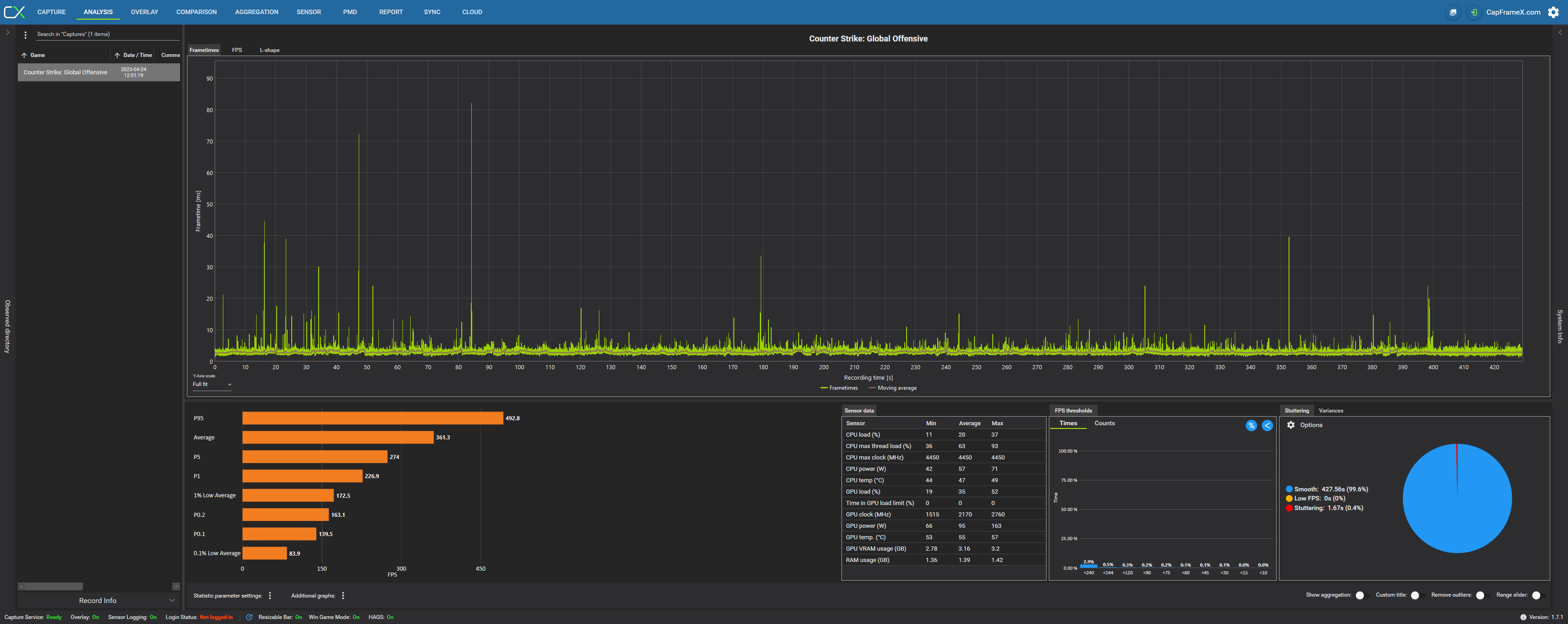Click the Comment column header
The height and width of the screenshot is (624, 1568).
click(x=170, y=56)
